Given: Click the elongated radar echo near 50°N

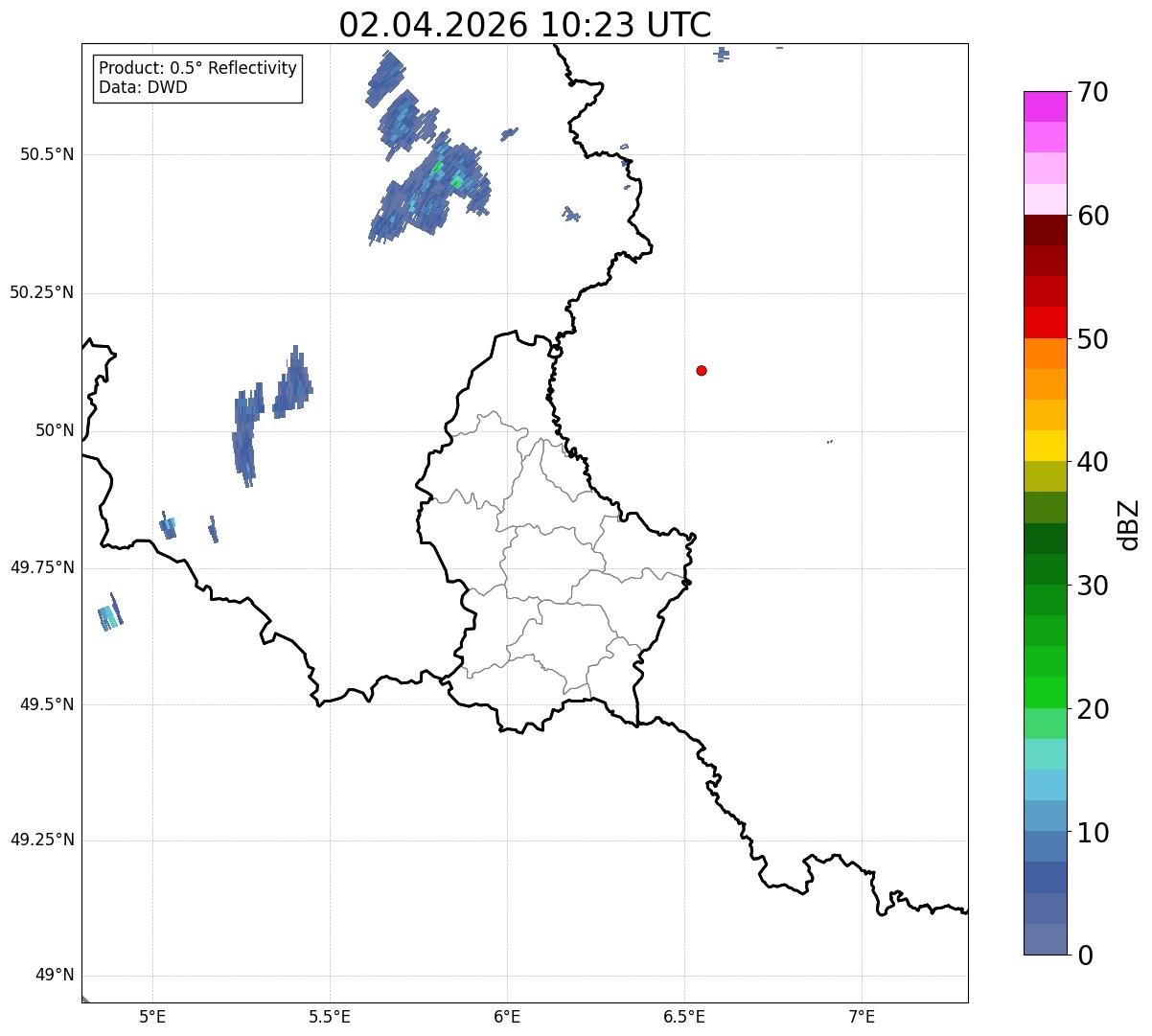Looking at the screenshot, I should pyautogui.click(x=247, y=434).
